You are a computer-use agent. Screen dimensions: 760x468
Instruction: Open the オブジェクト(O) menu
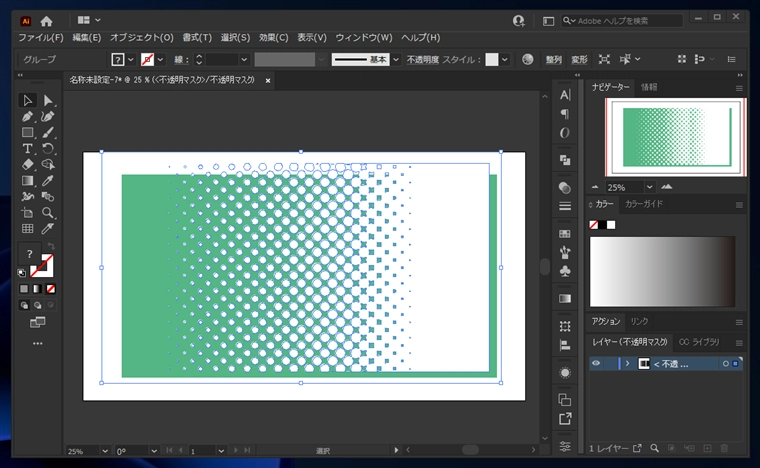click(141, 37)
